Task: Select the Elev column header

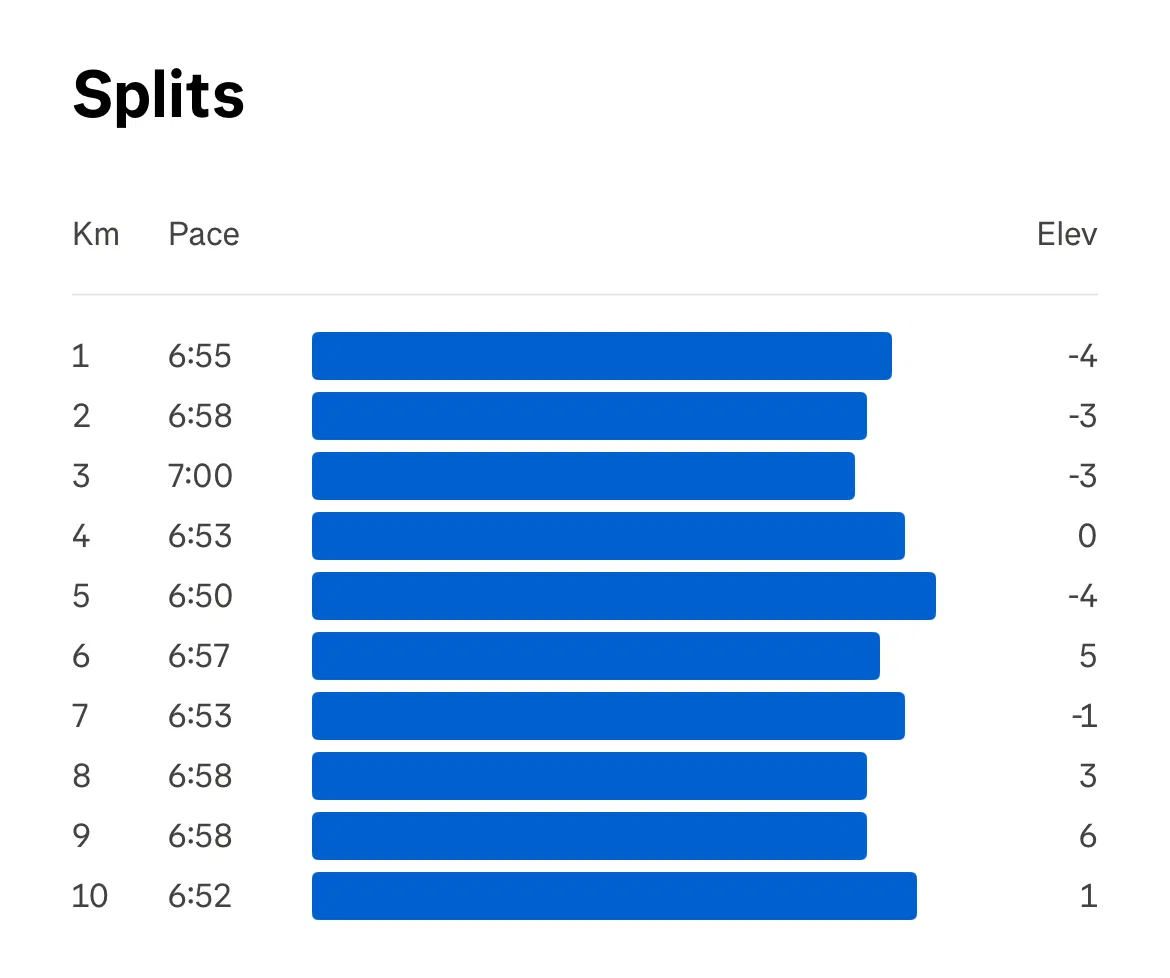Action: click(1067, 234)
